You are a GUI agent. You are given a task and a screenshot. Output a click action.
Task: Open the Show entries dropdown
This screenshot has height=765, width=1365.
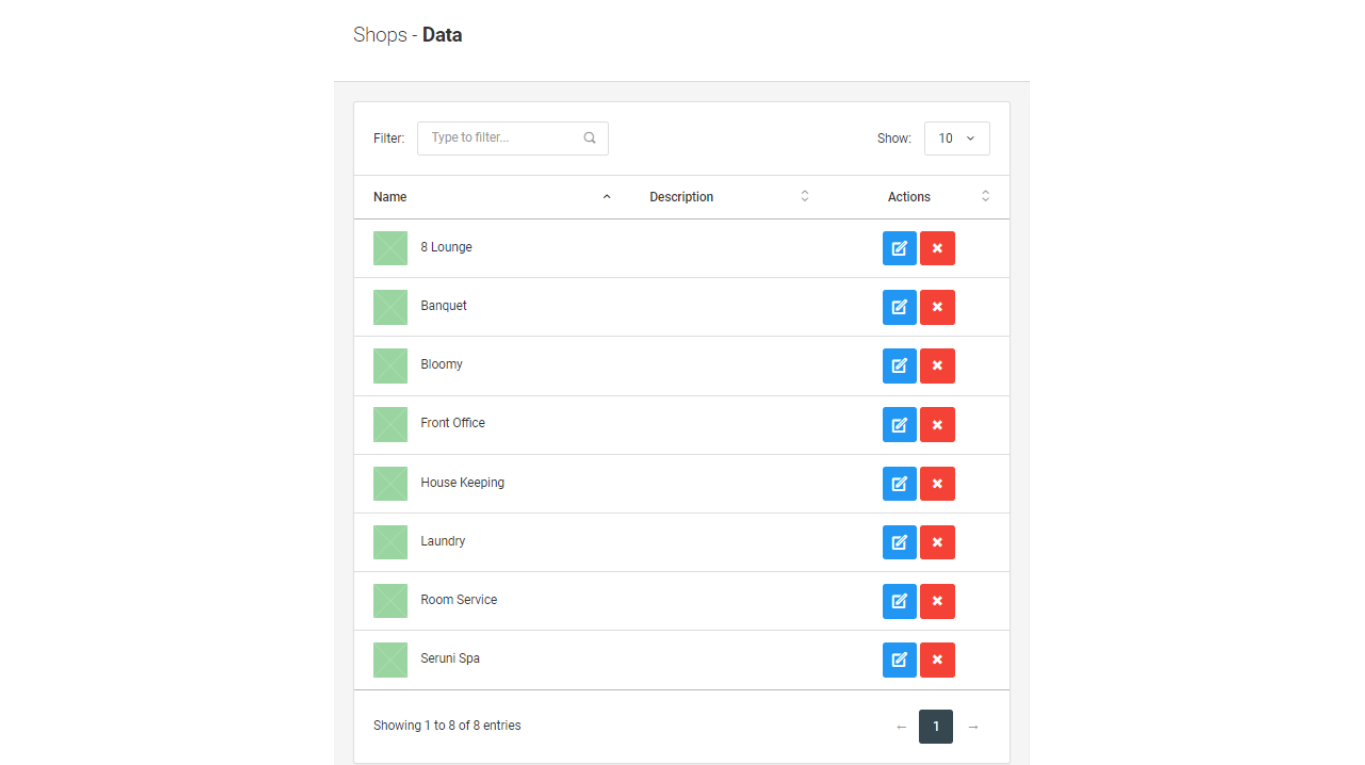[x=957, y=138]
